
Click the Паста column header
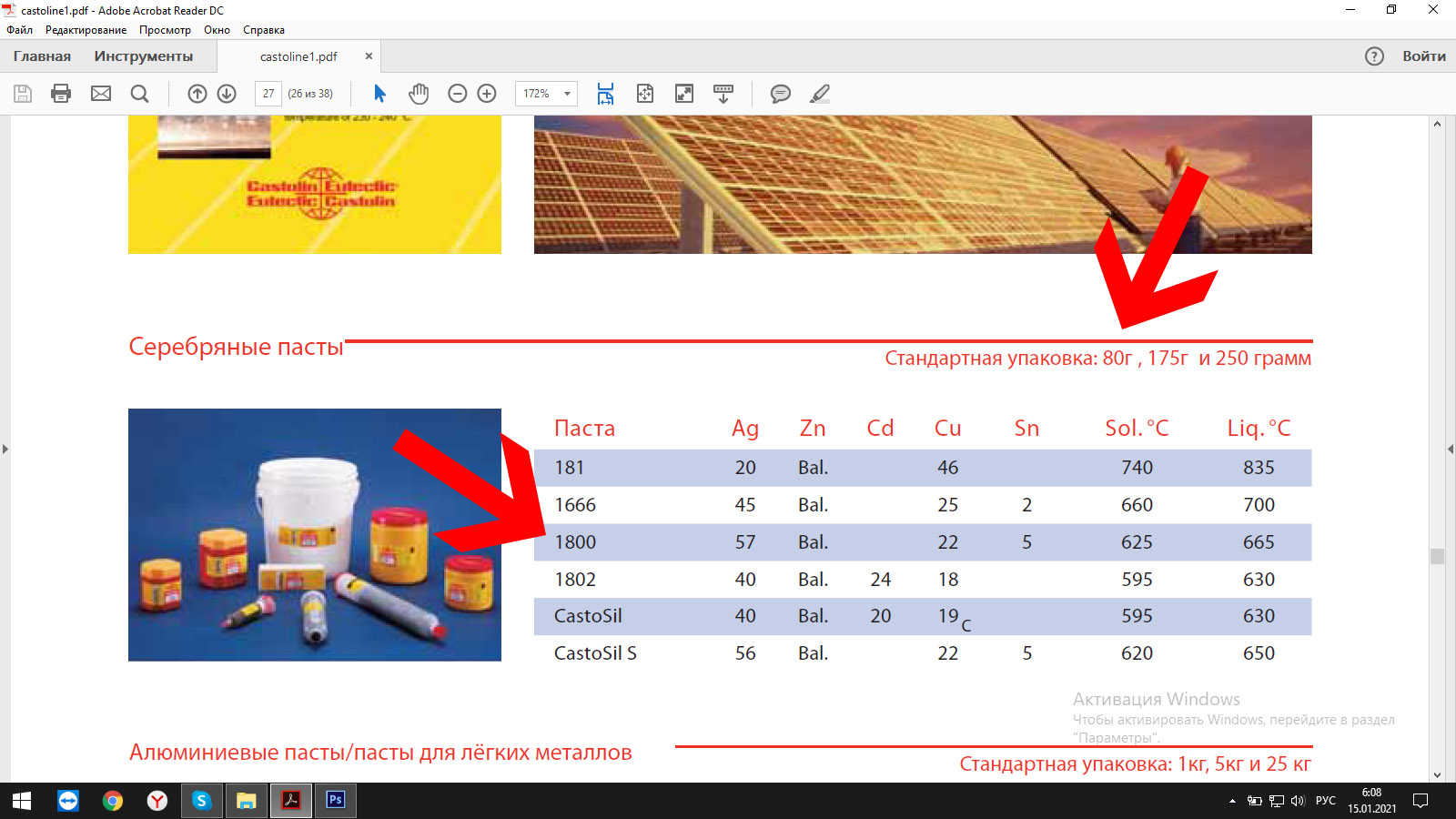[x=584, y=429]
